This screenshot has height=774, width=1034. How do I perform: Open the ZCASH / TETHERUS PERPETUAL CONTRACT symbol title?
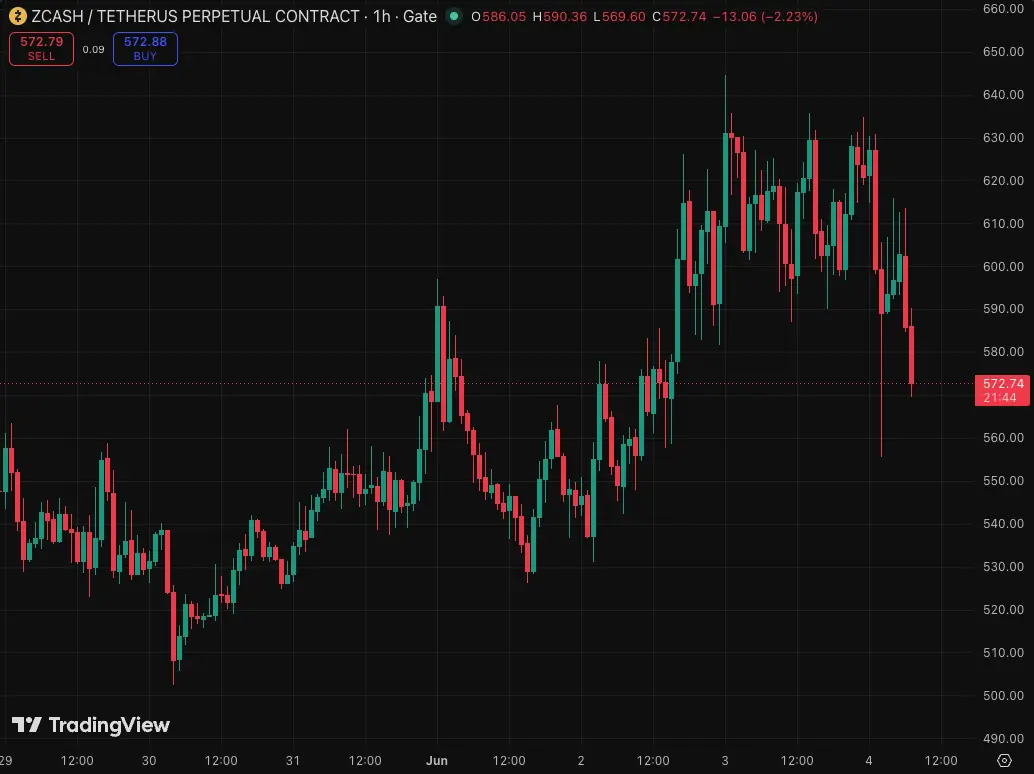pos(195,16)
